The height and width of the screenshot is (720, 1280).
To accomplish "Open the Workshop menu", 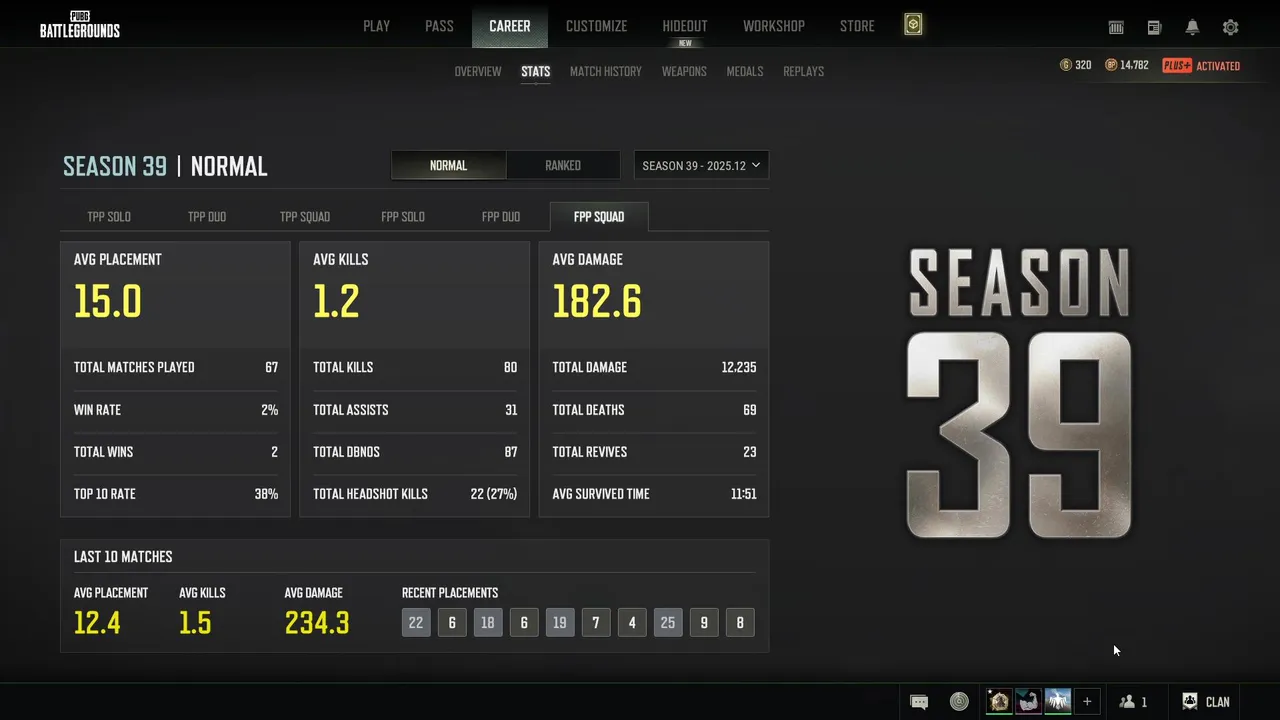I will pos(774,26).
